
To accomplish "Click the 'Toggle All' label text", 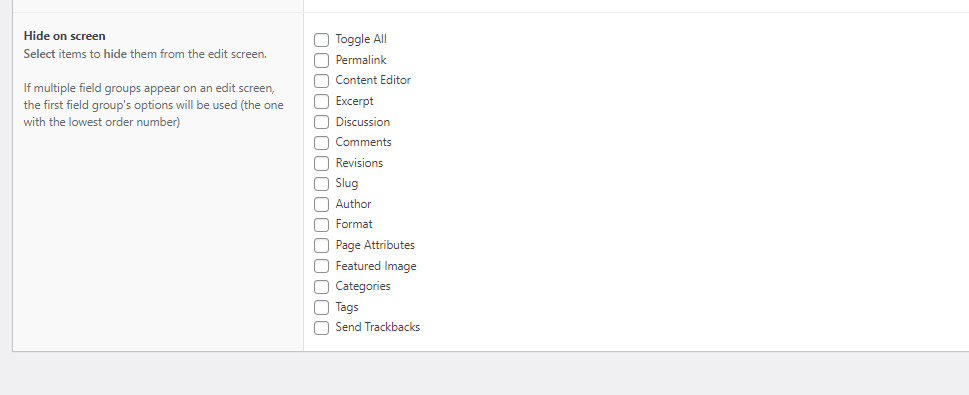I will 361,39.
